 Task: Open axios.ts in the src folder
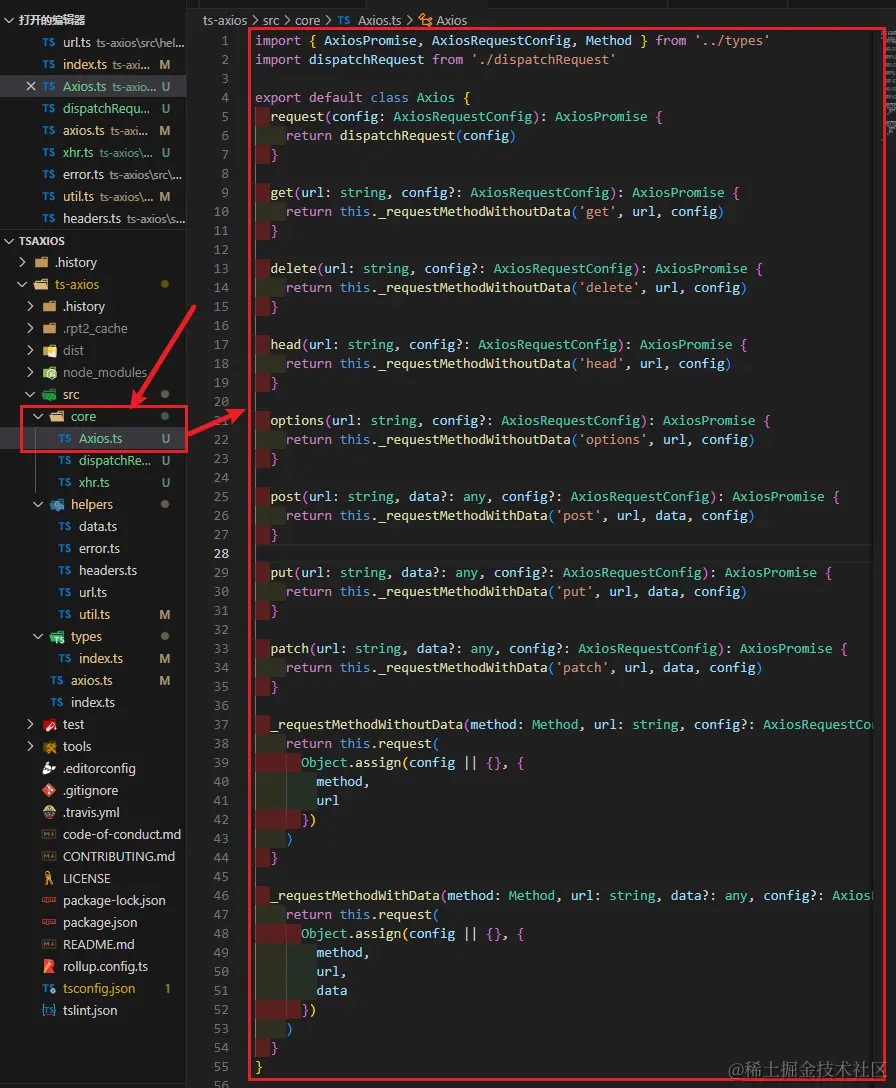[93, 681]
